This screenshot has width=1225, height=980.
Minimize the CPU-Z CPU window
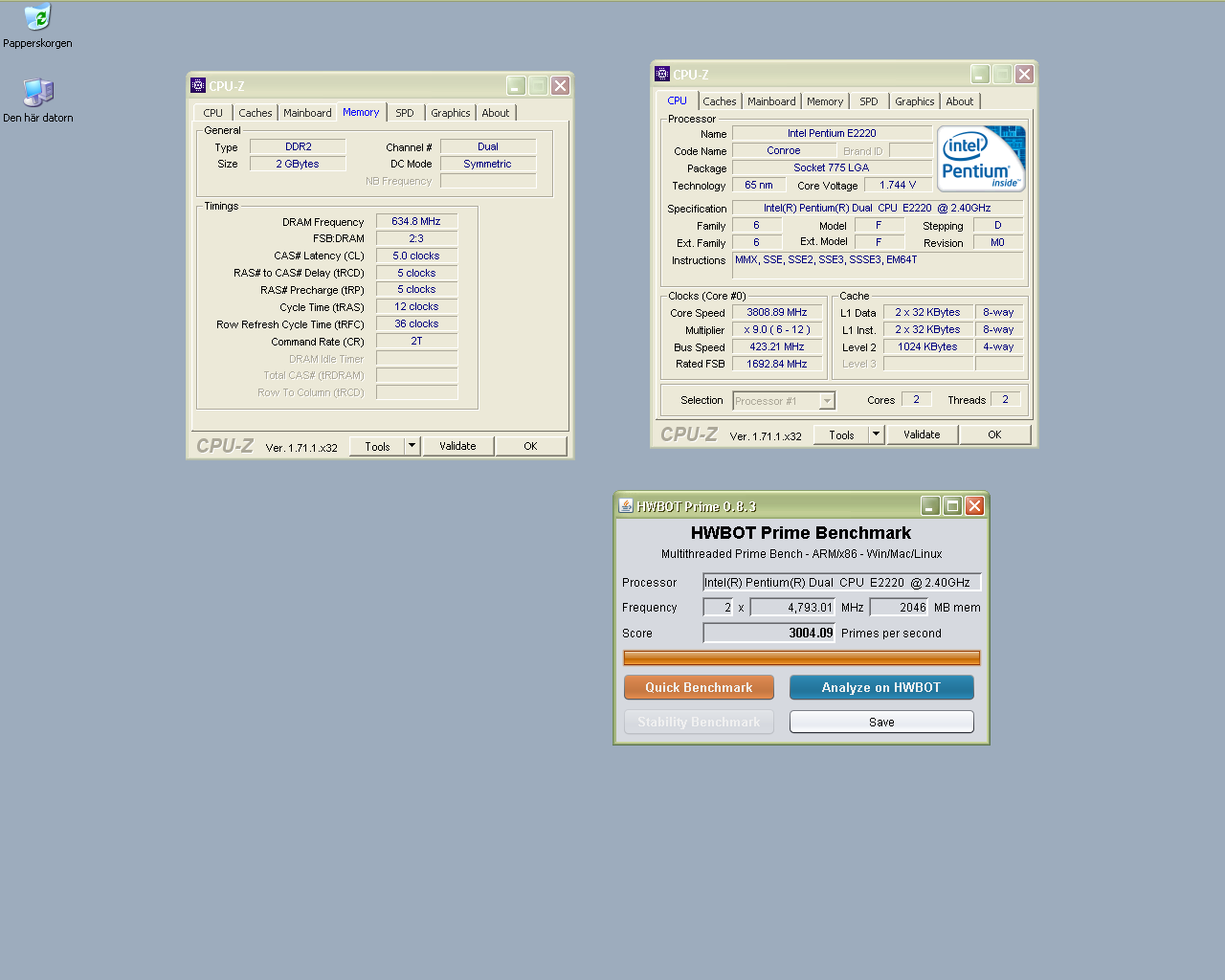[980, 74]
